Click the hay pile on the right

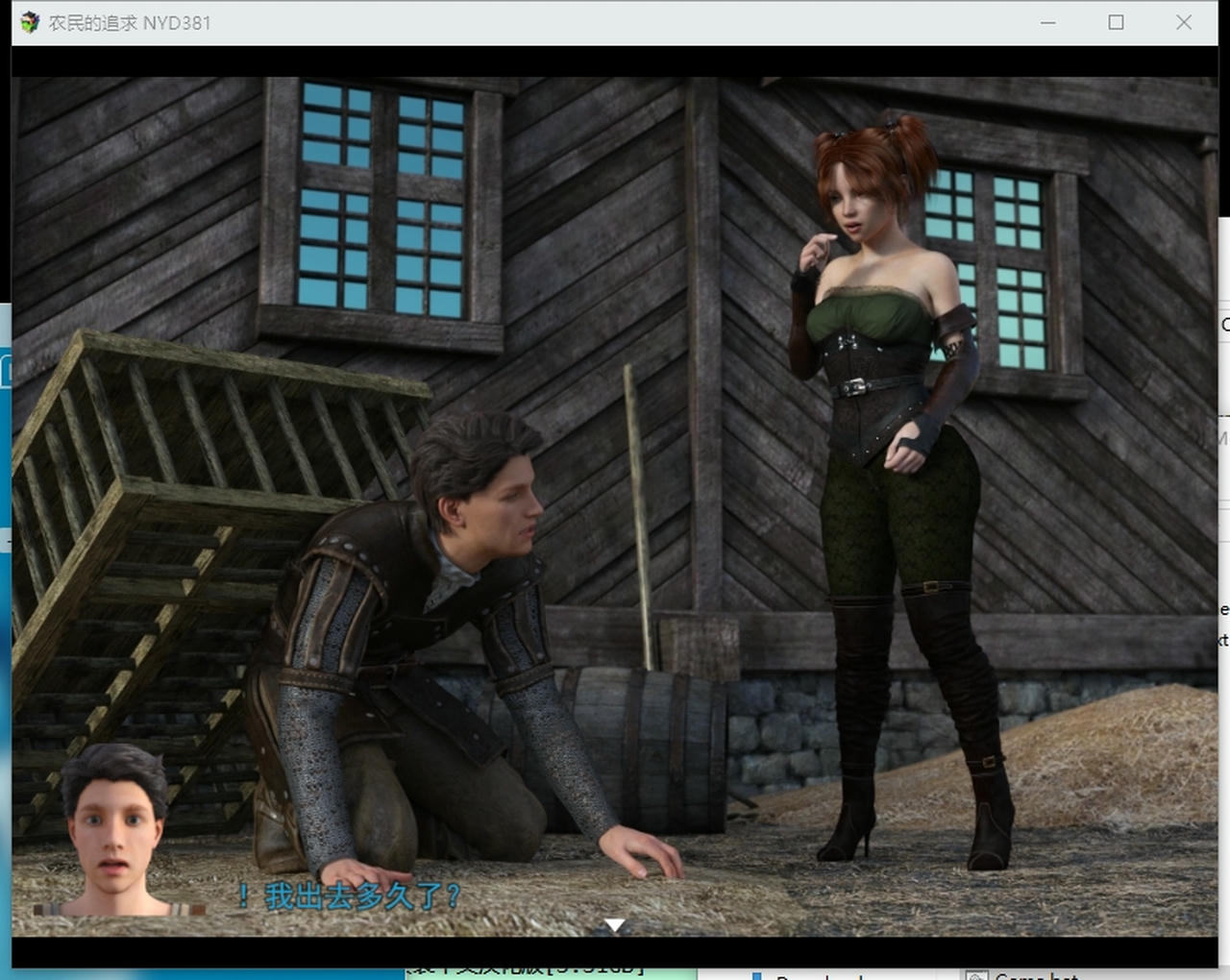1105,759
